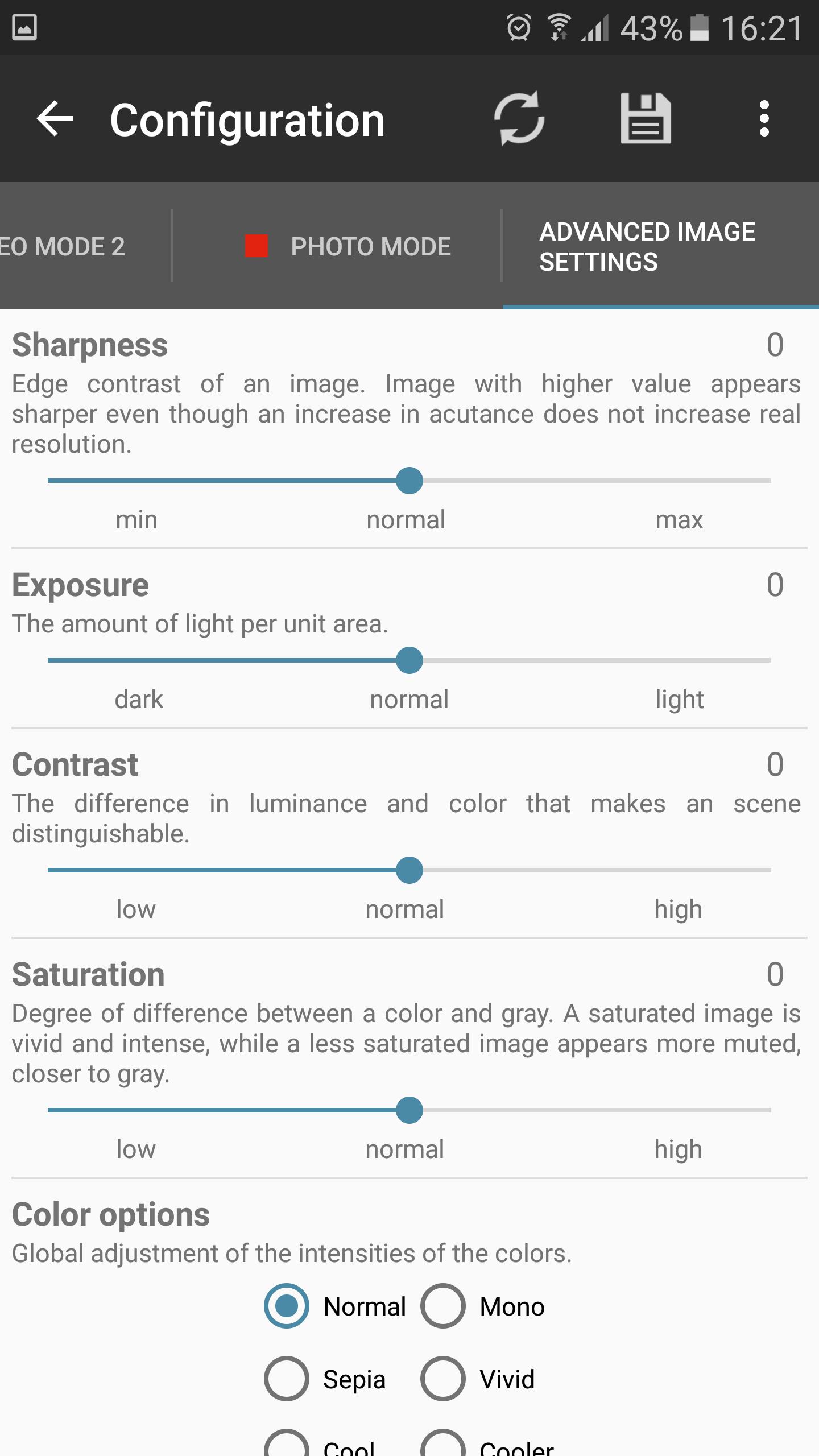Tap the battery icon in status bar
The image size is (819, 1456).
(699, 27)
